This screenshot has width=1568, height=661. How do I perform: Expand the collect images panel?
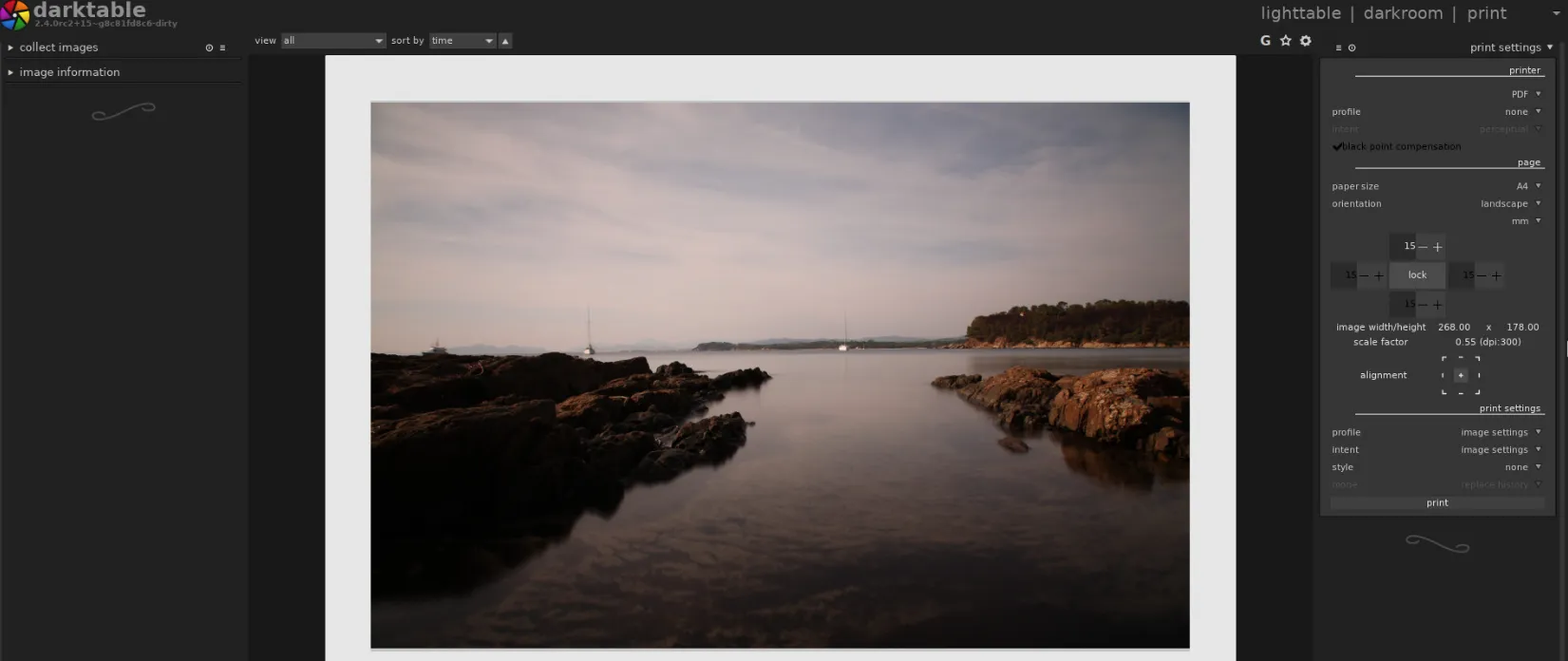pos(59,47)
